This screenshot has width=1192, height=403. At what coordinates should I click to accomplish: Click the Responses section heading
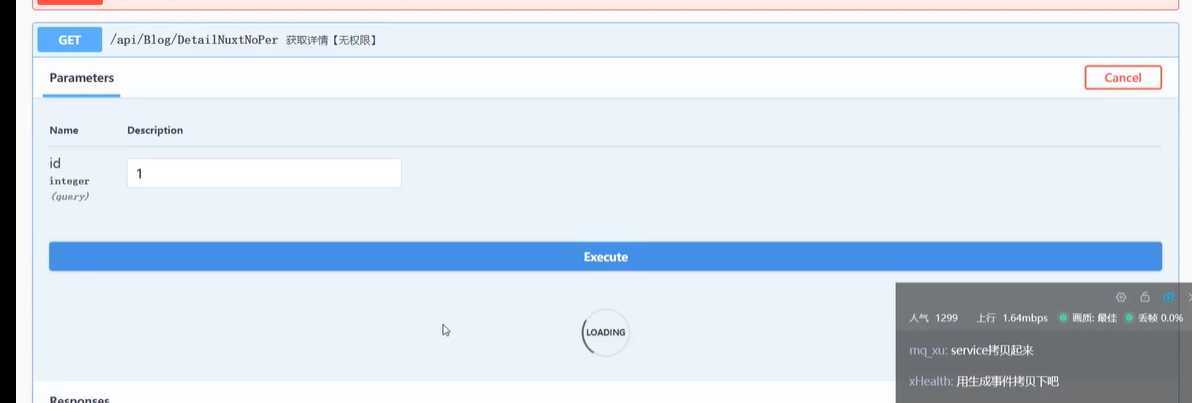coord(80,398)
